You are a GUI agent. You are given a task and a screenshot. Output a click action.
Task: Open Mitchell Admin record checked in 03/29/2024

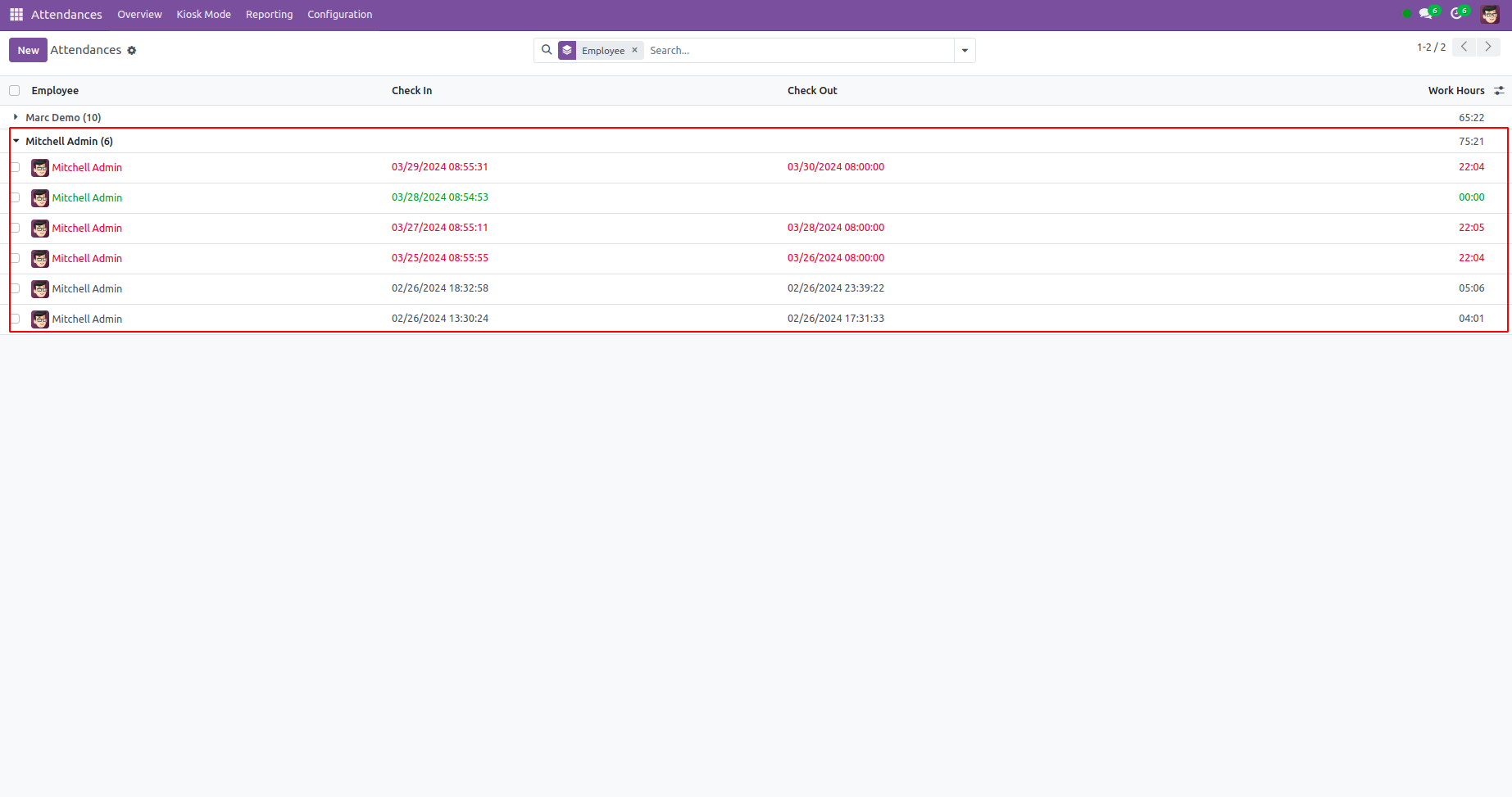[87, 168]
